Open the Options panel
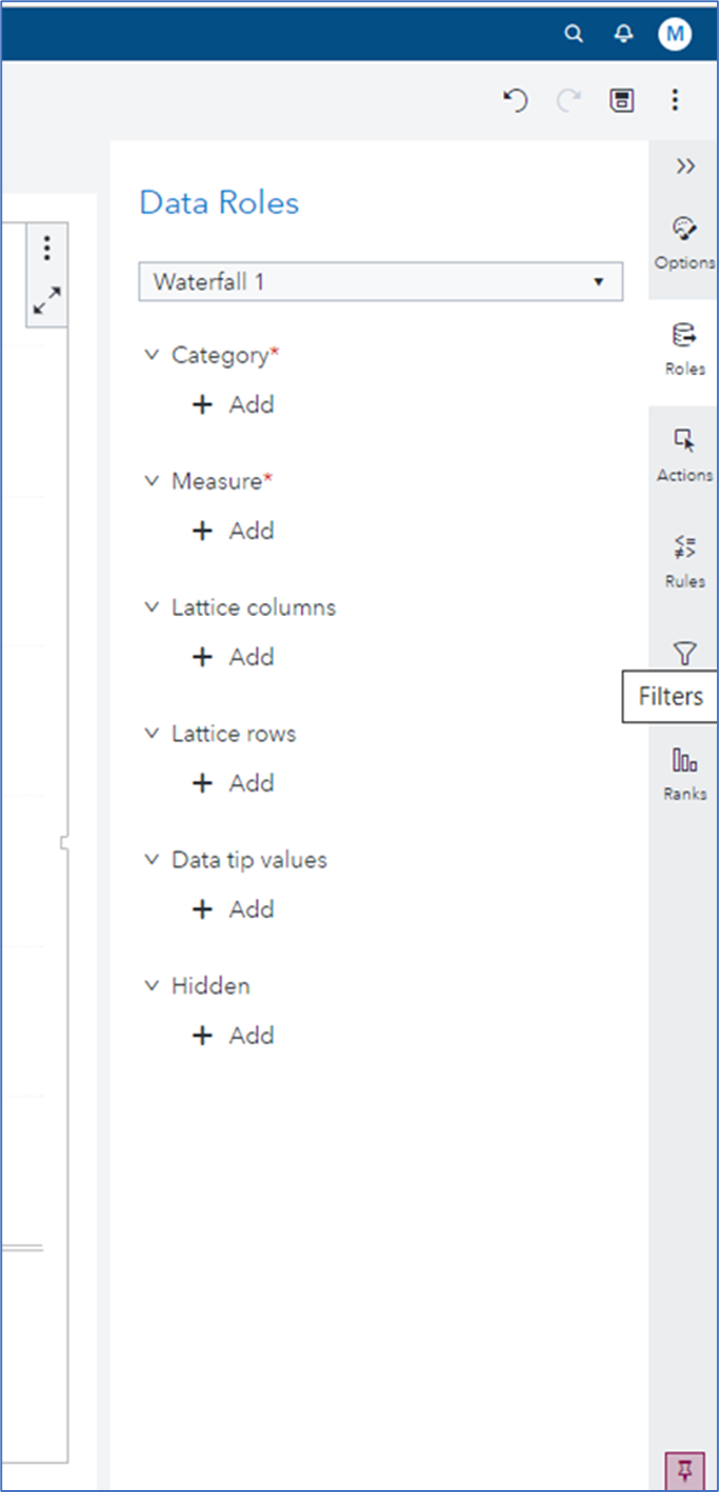Viewport: 719px width, 1492px height. pyautogui.click(x=684, y=240)
